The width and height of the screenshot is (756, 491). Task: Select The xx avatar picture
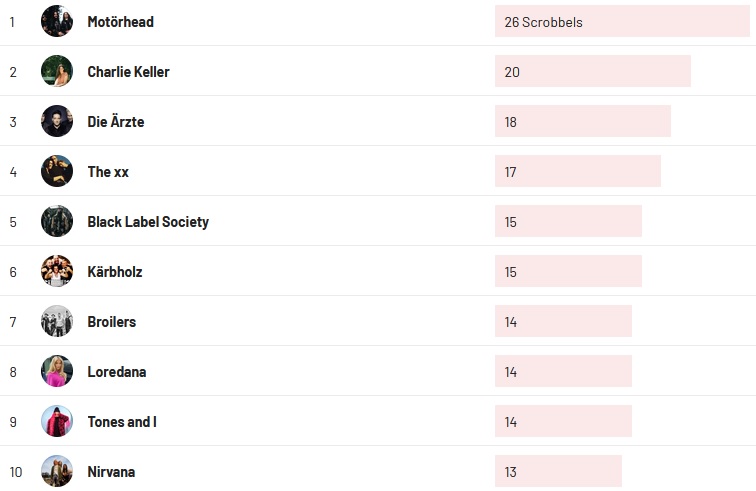coord(57,171)
